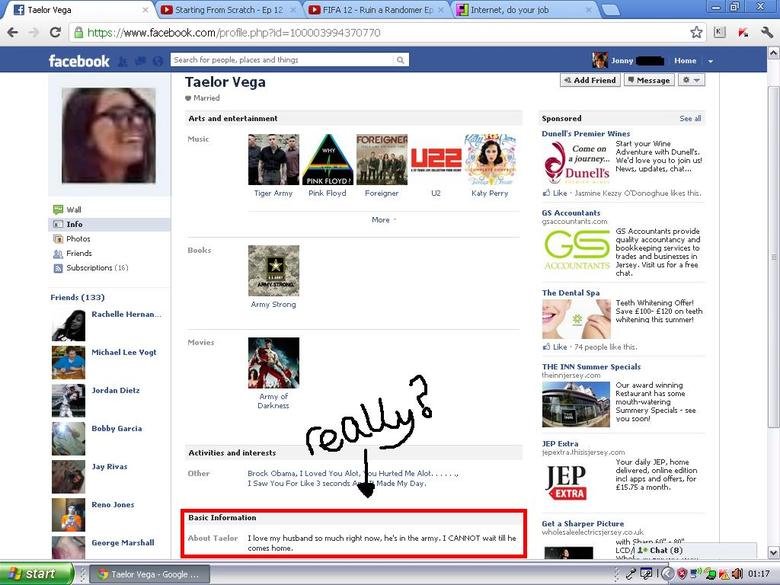Select Taelor Vega Chrome taskbar button
This screenshot has height=585, width=780.
150,575
